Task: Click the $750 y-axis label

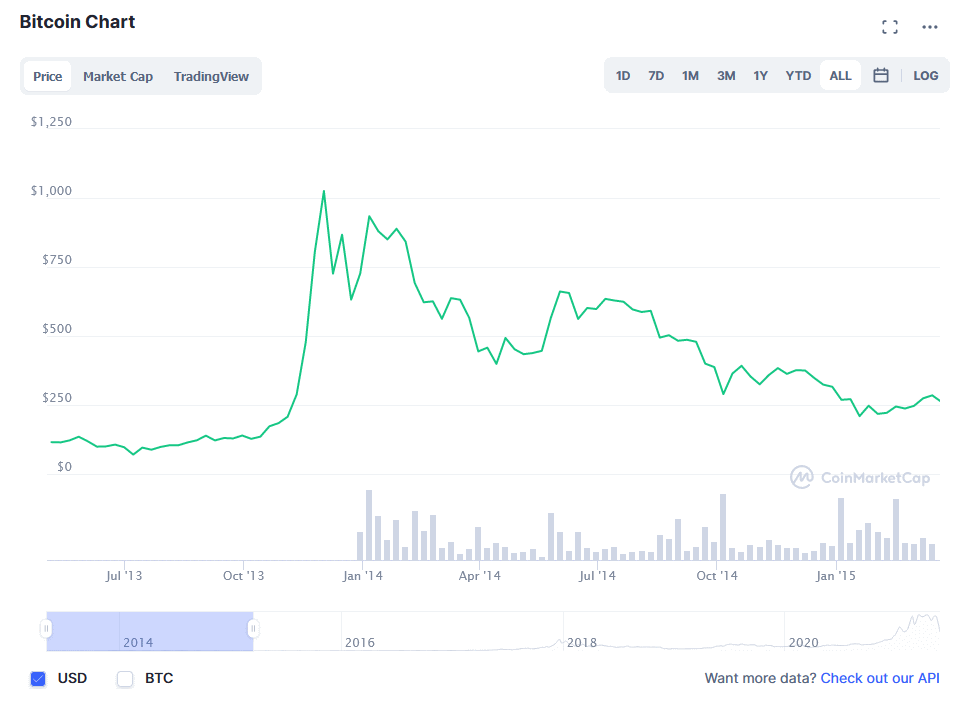Action: pyautogui.click(x=57, y=260)
